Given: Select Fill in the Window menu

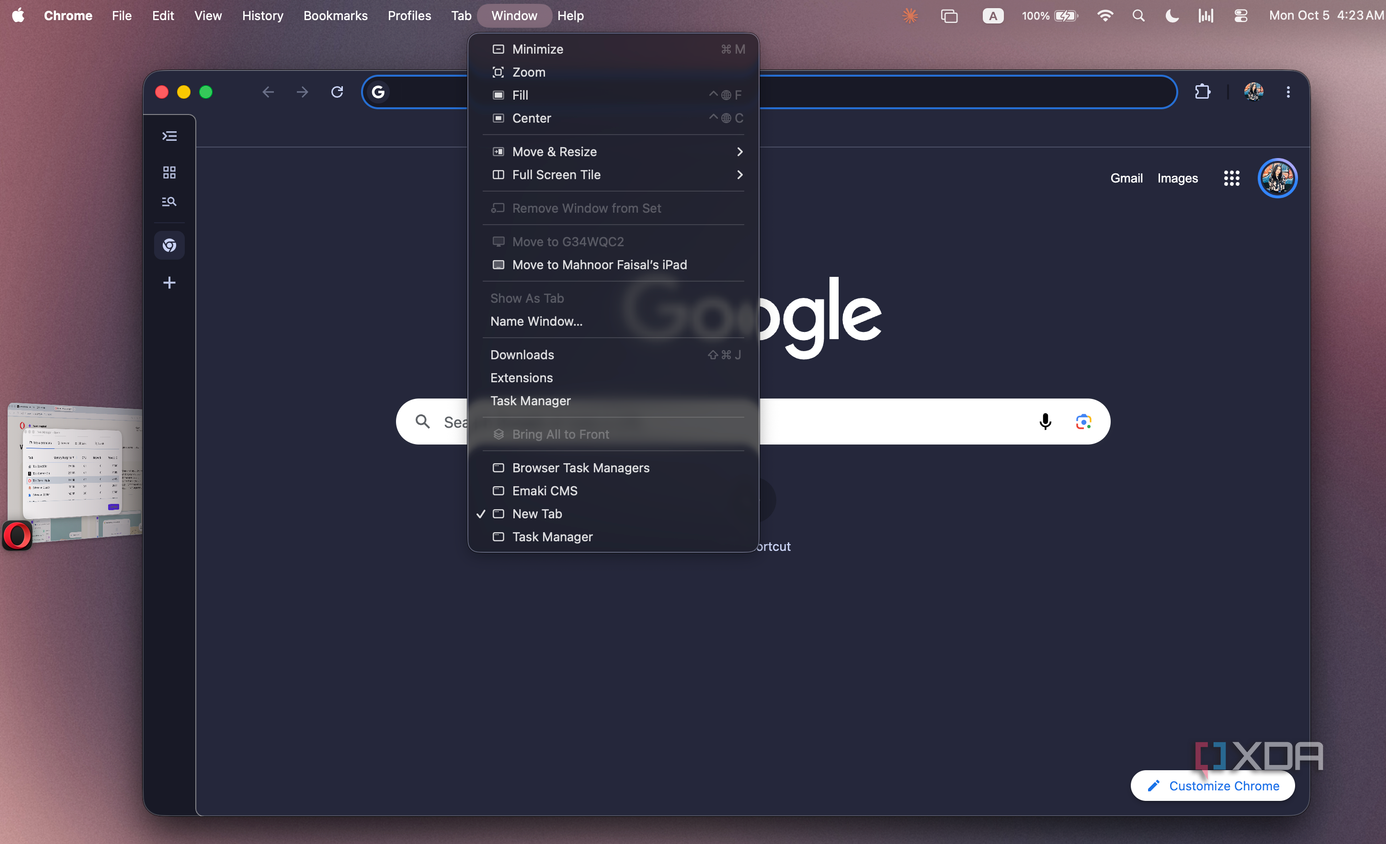Looking at the screenshot, I should click(x=613, y=95).
